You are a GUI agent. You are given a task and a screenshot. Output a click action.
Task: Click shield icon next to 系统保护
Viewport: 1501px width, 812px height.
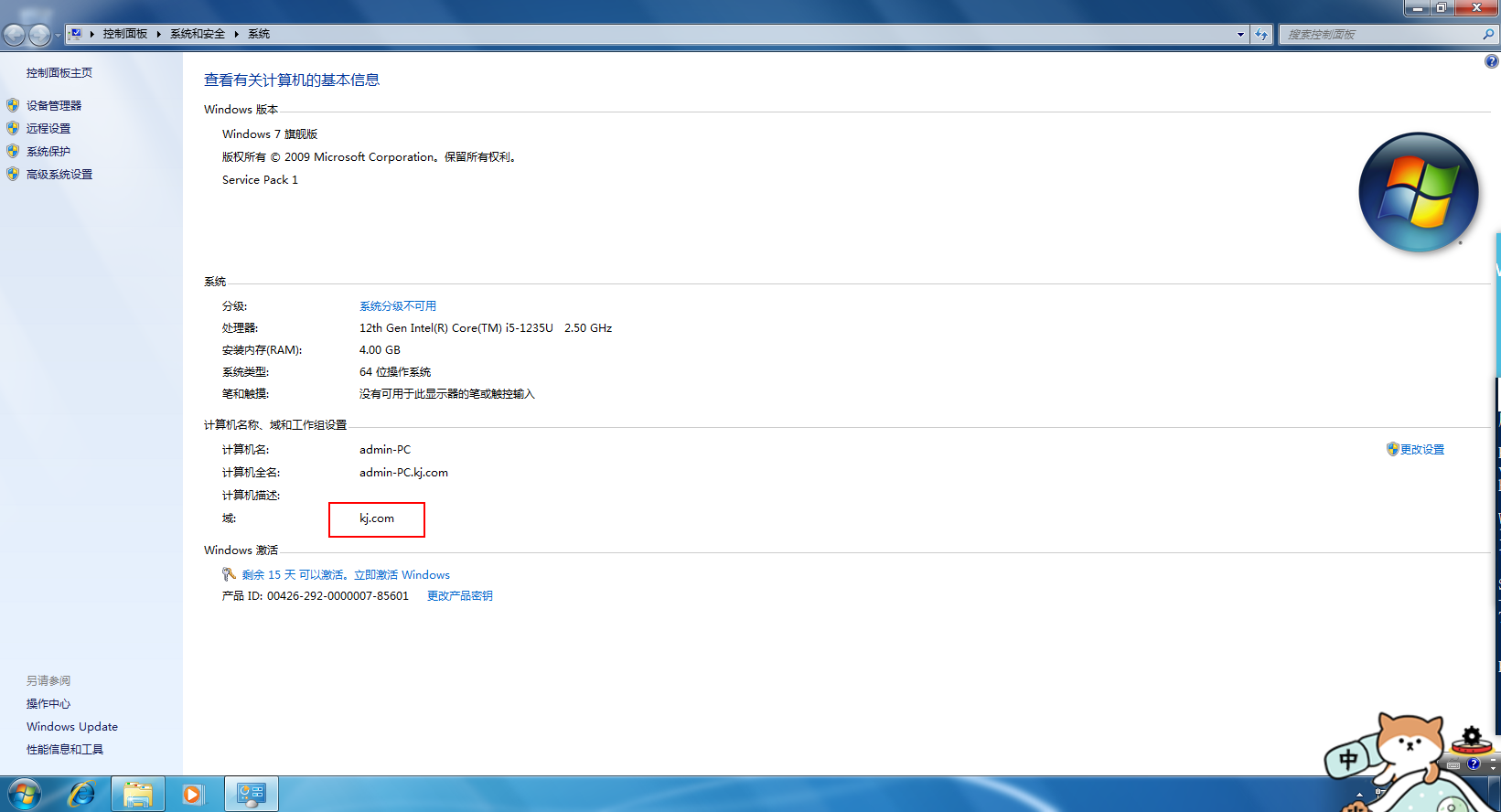(x=13, y=151)
